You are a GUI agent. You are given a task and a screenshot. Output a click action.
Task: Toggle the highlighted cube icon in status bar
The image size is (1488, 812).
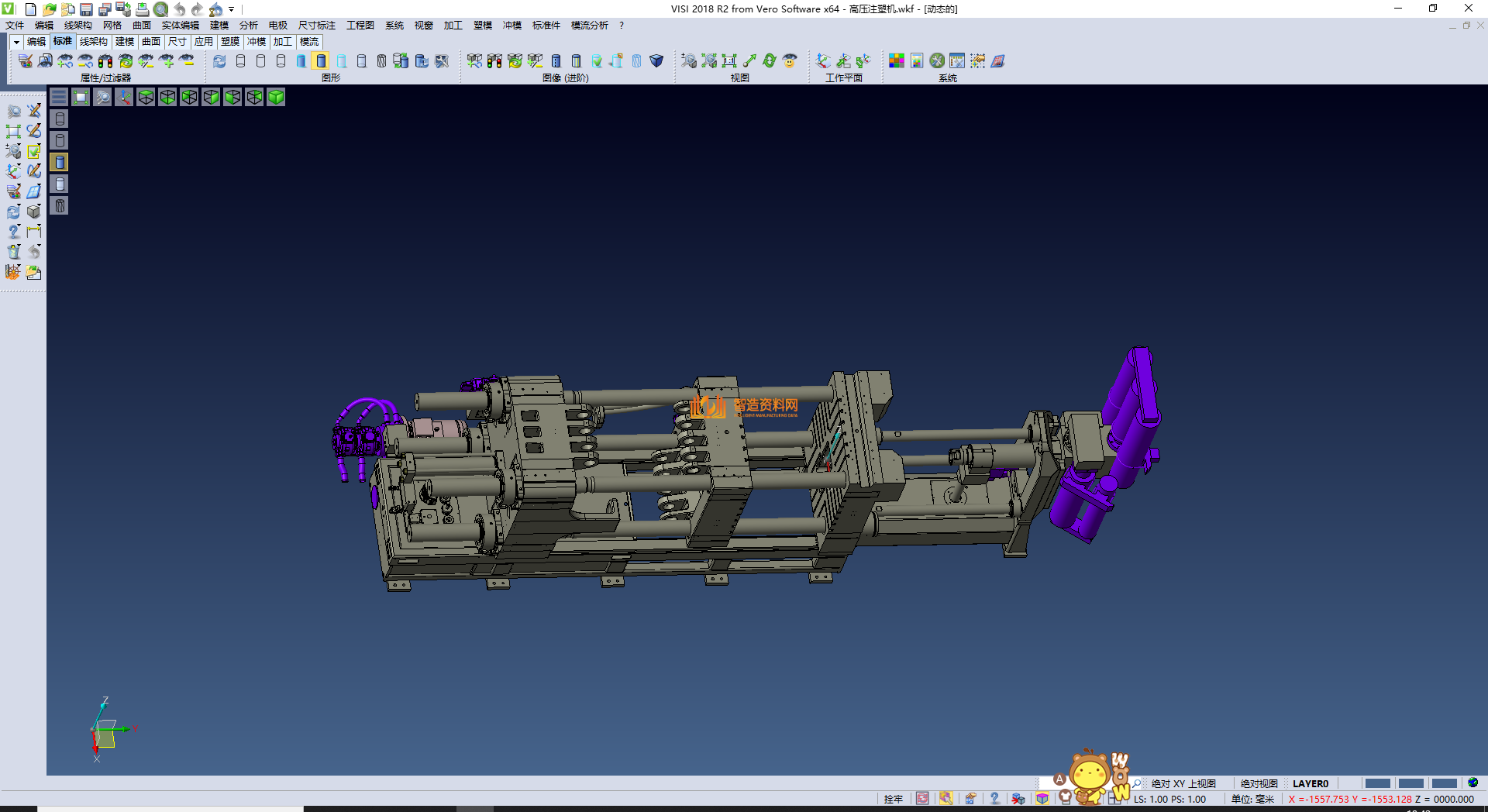coord(1042,799)
